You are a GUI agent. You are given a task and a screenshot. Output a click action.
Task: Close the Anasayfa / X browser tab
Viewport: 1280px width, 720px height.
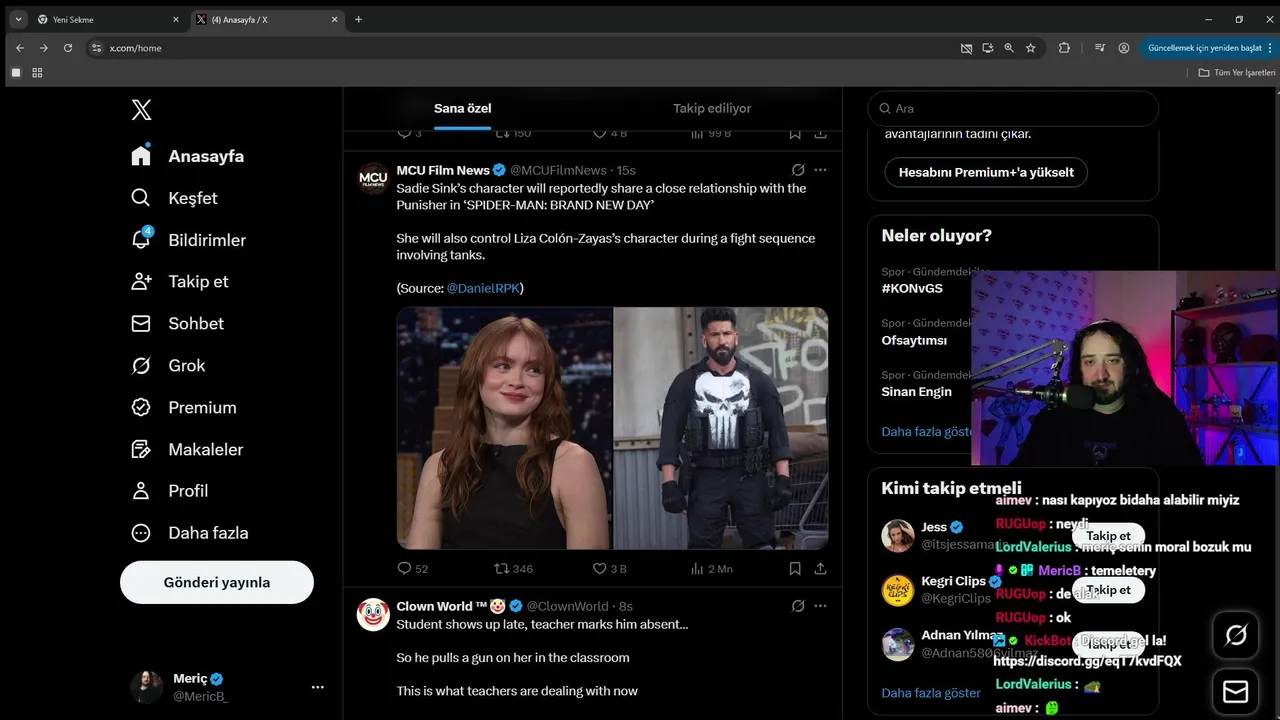point(336,19)
